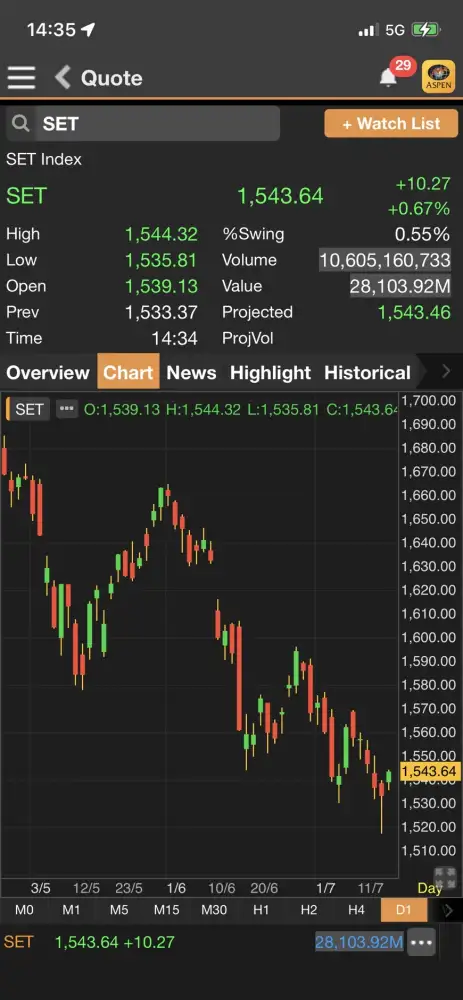Tap the 1/6 date axis label

click(x=176, y=888)
